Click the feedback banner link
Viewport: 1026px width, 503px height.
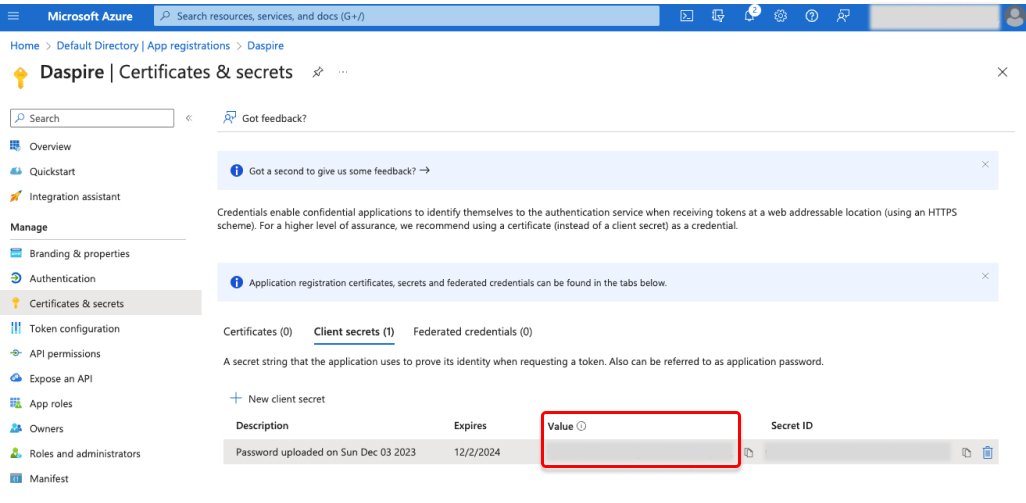pos(339,171)
